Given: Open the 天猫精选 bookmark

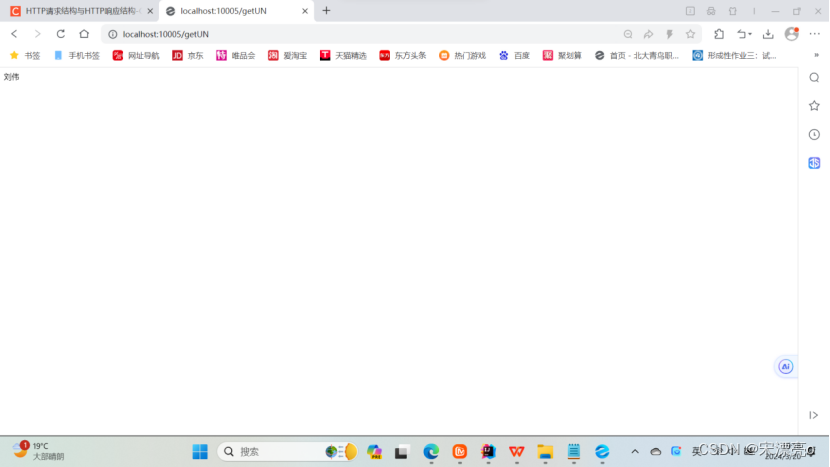Looking at the screenshot, I should point(344,55).
